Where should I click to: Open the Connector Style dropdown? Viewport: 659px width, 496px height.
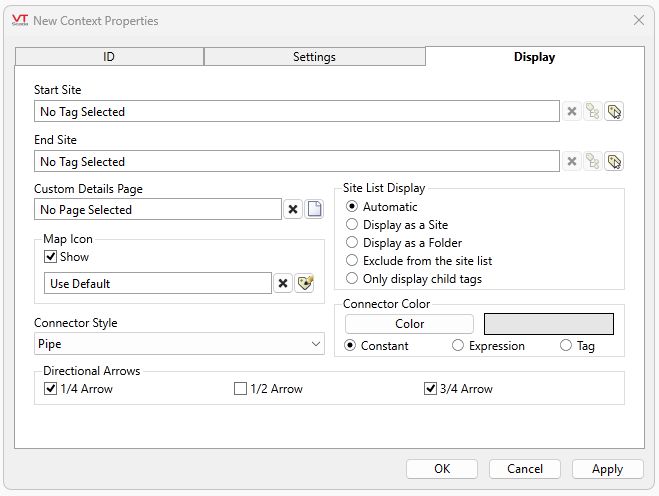pos(179,344)
